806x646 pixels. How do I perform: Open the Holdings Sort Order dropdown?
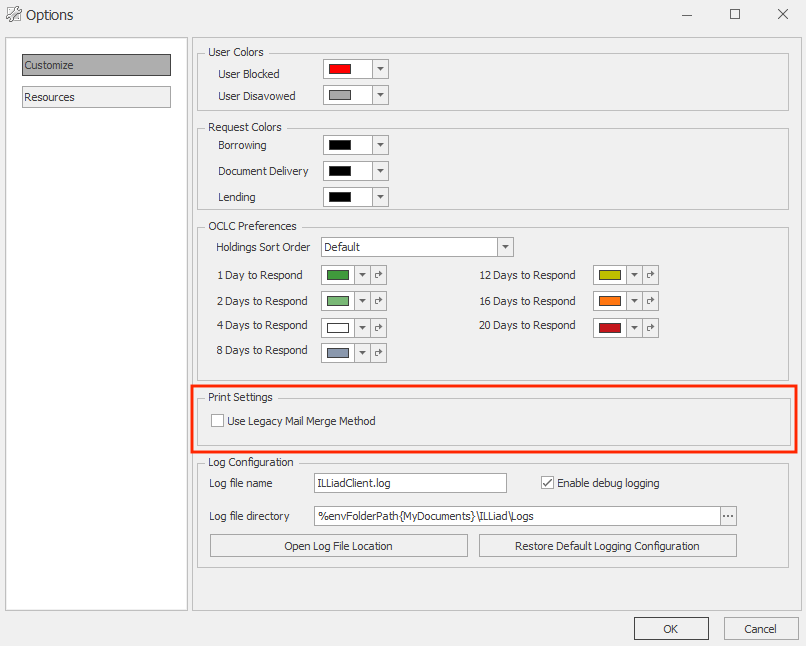pos(505,247)
